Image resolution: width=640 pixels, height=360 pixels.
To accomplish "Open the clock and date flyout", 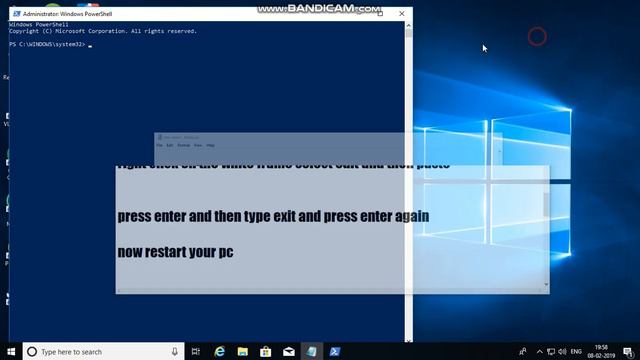I will pos(601,351).
